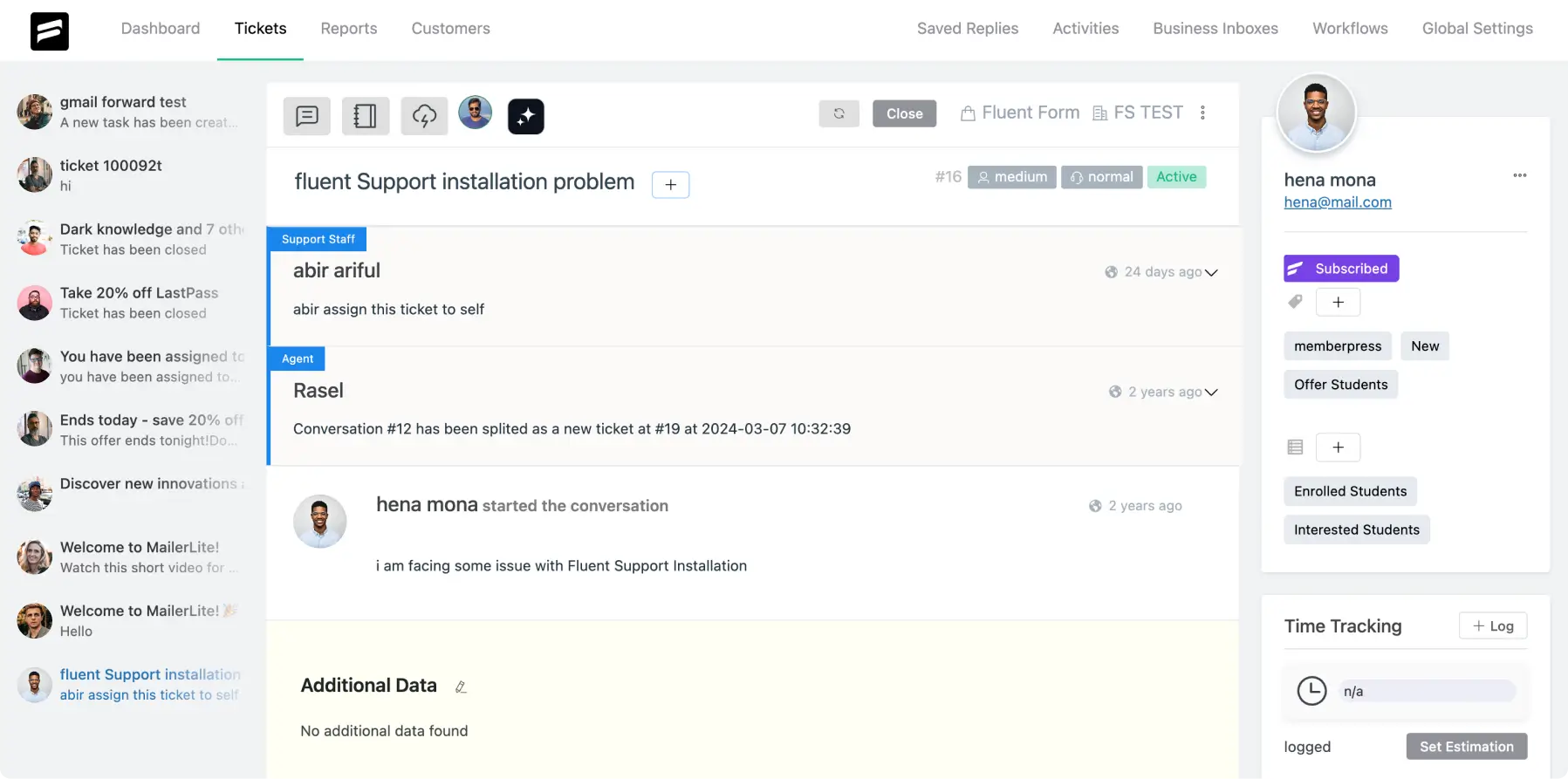Open the reply message icon in ticket toolbar

pos(307,116)
